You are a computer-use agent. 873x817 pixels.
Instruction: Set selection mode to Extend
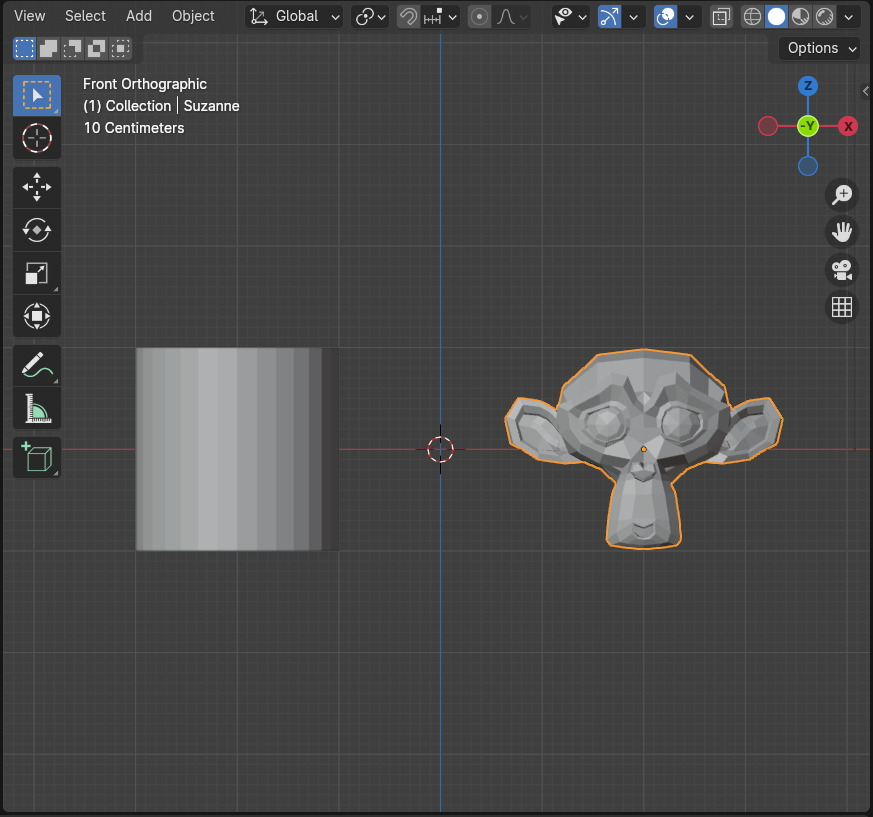point(48,48)
